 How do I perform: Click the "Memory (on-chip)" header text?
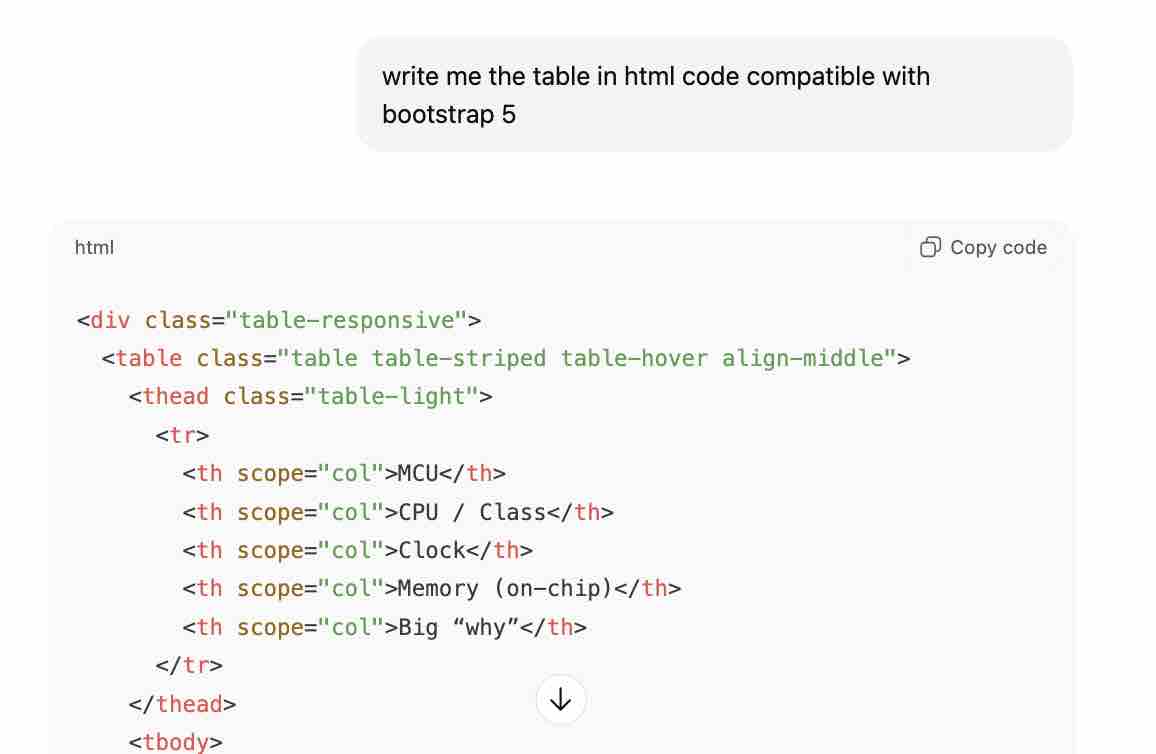tap(505, 589)
